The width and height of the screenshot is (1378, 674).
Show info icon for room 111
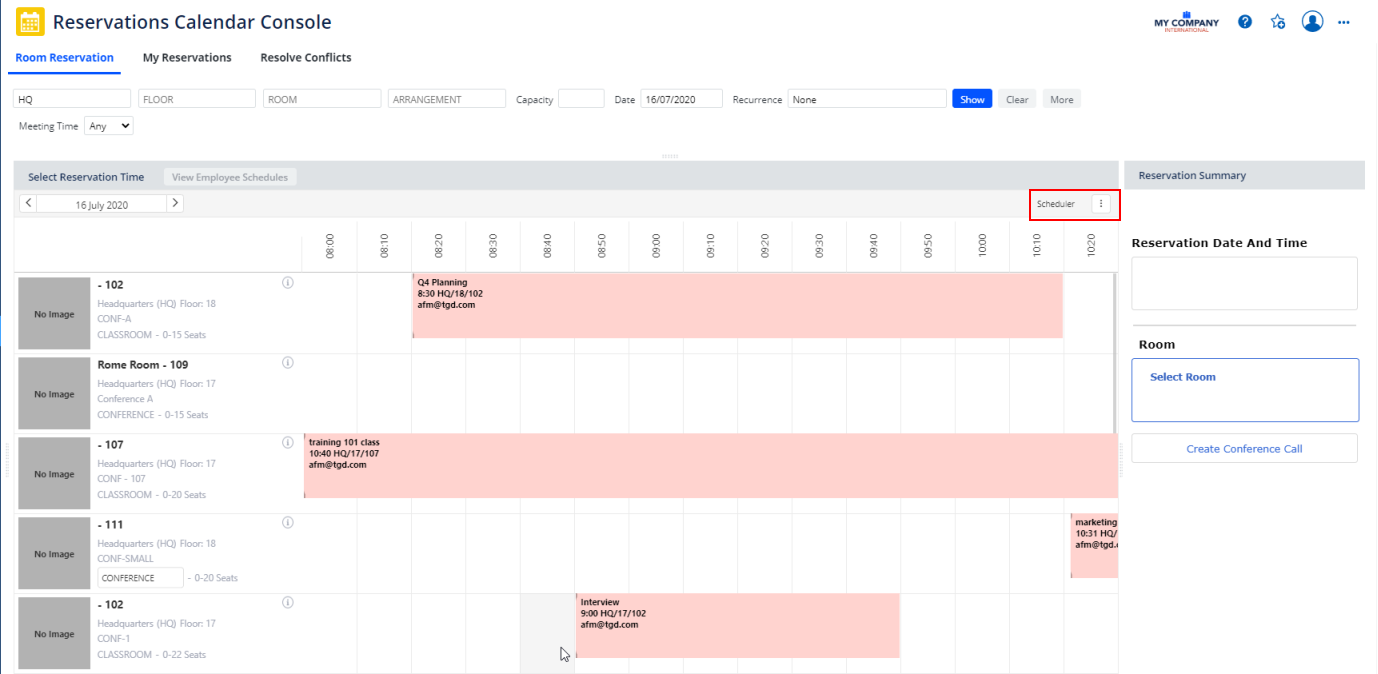click(288, 523)
